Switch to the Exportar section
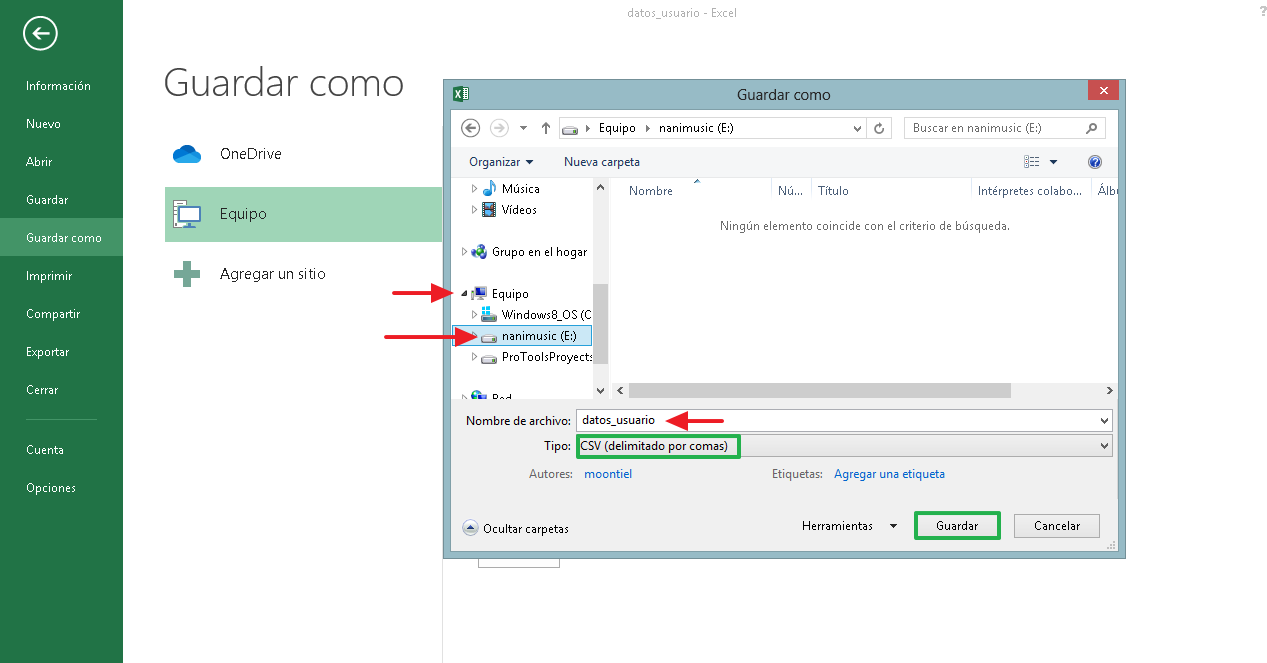Screen dimensions: 1267x663 (x=46, y=351)
